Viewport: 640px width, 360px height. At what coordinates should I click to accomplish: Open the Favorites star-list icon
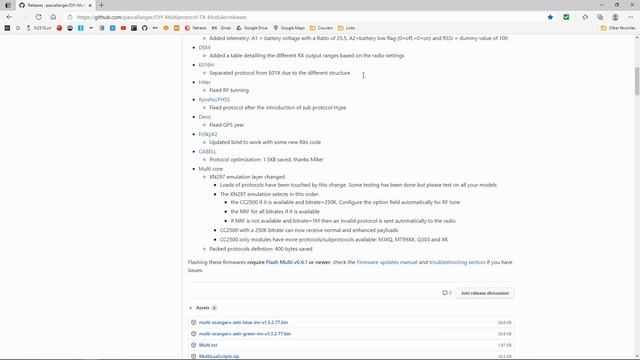(585, 17)
